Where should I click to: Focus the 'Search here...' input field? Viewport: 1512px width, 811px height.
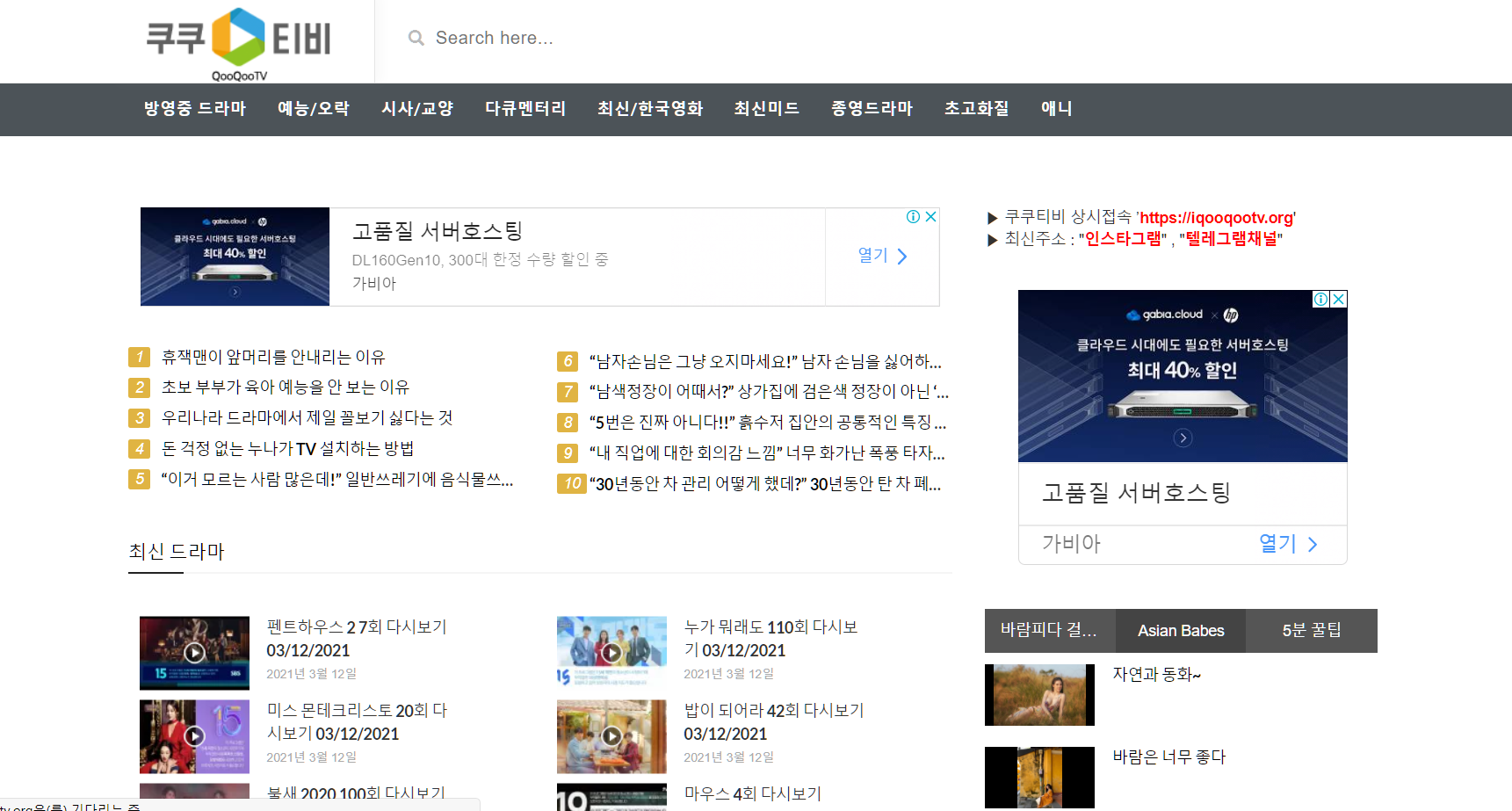point(494,38)
